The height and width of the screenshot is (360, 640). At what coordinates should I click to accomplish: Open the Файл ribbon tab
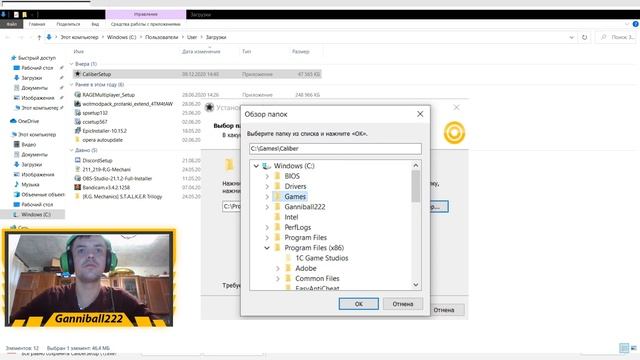click(x=12, y=24)
